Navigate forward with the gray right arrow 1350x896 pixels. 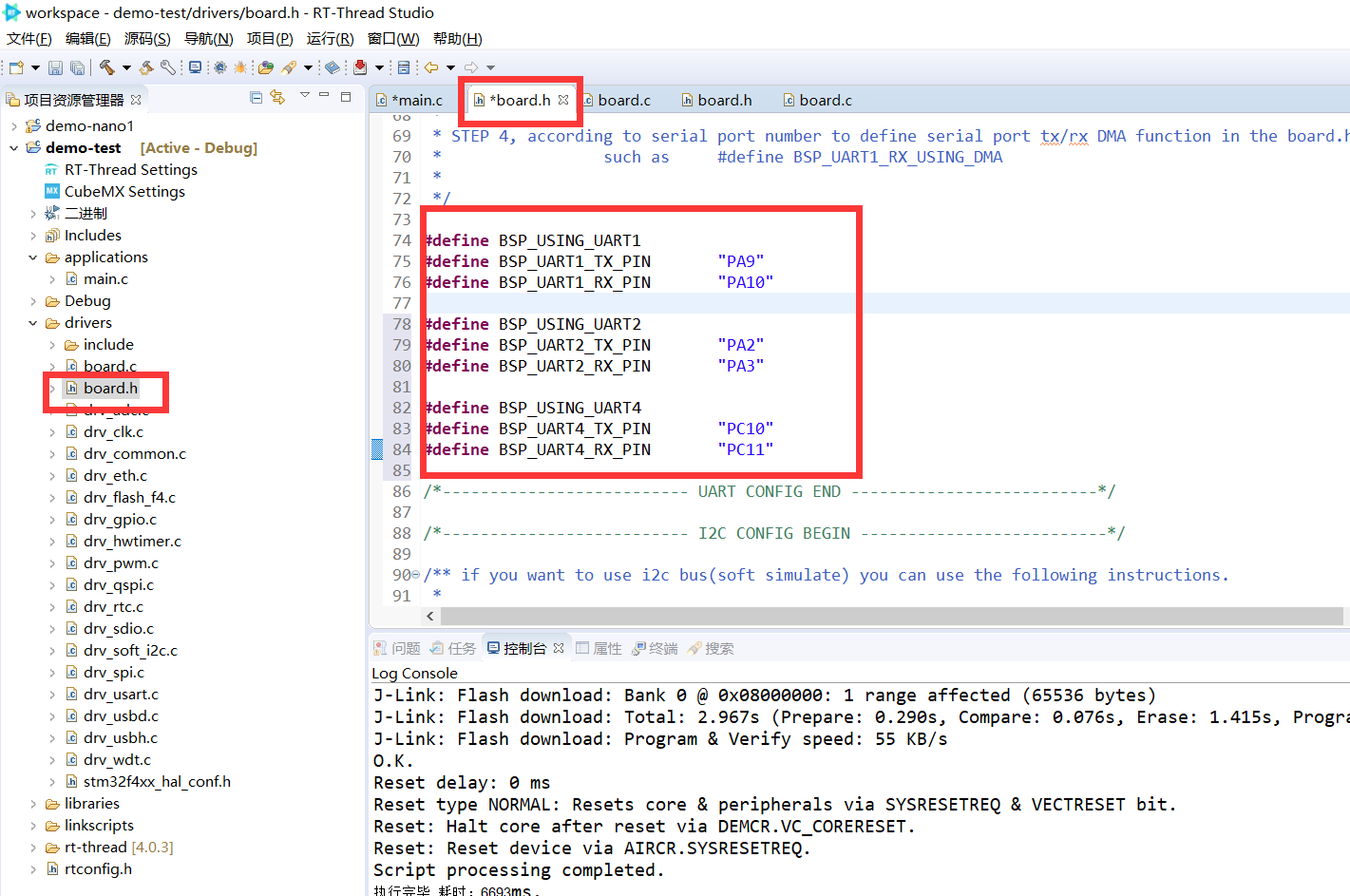click(x=471, y=67)
